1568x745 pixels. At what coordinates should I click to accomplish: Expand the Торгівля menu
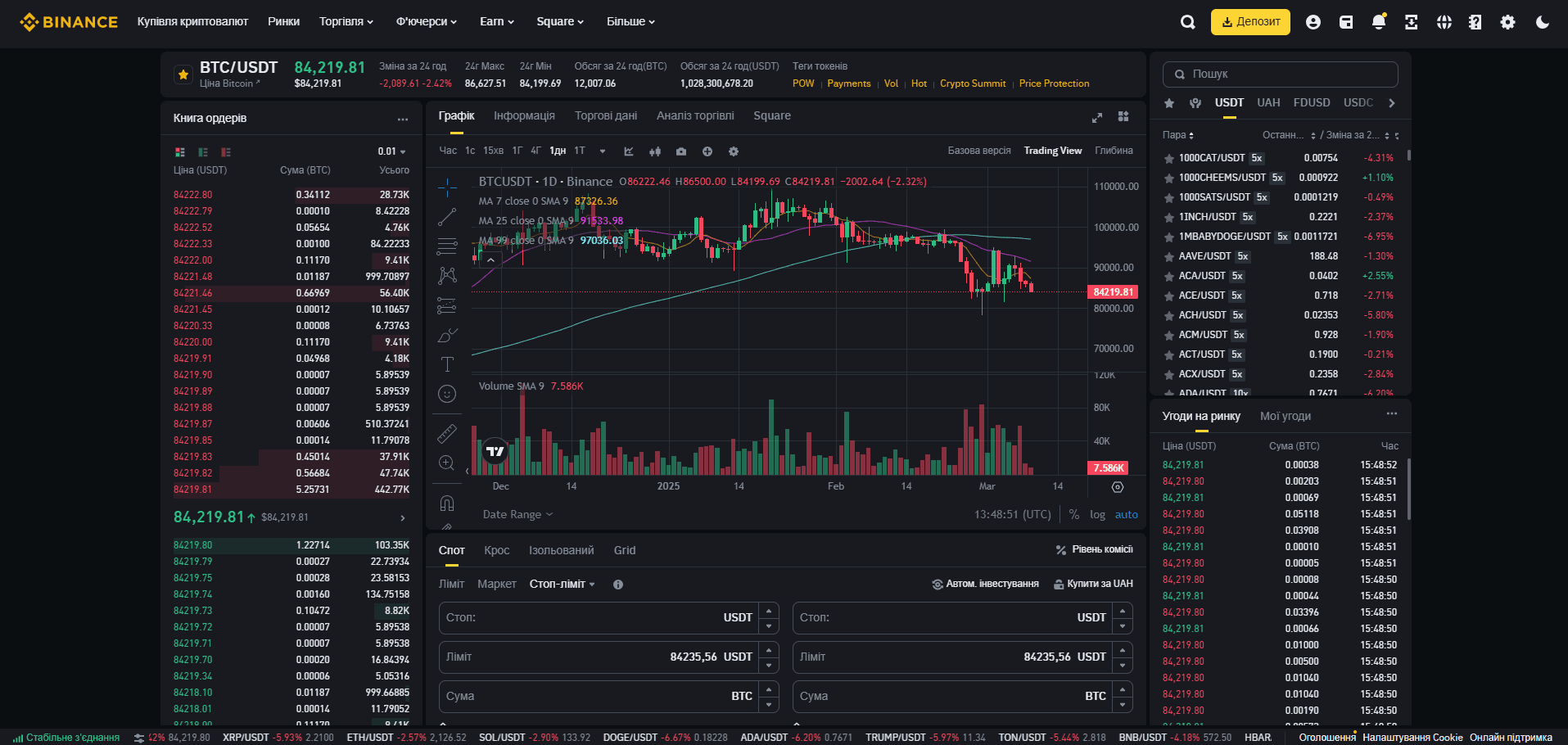pos(346,21)
